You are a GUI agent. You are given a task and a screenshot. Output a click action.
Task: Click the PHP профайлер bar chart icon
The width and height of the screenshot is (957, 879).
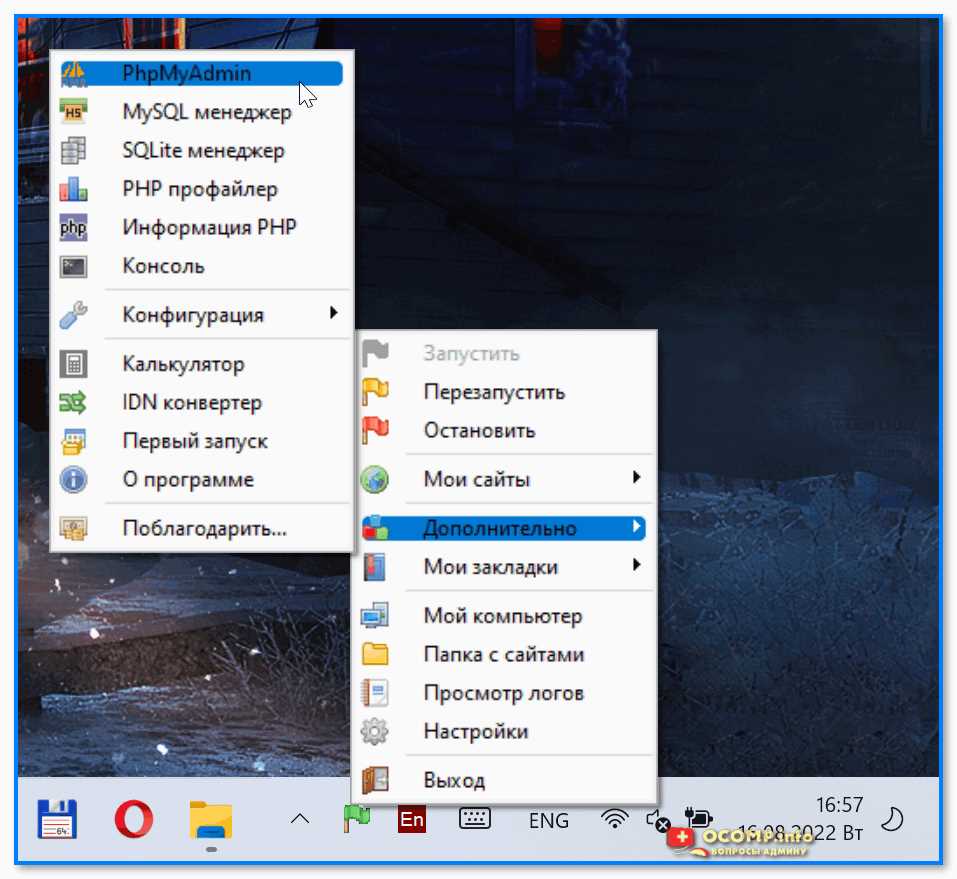[73, 189]
